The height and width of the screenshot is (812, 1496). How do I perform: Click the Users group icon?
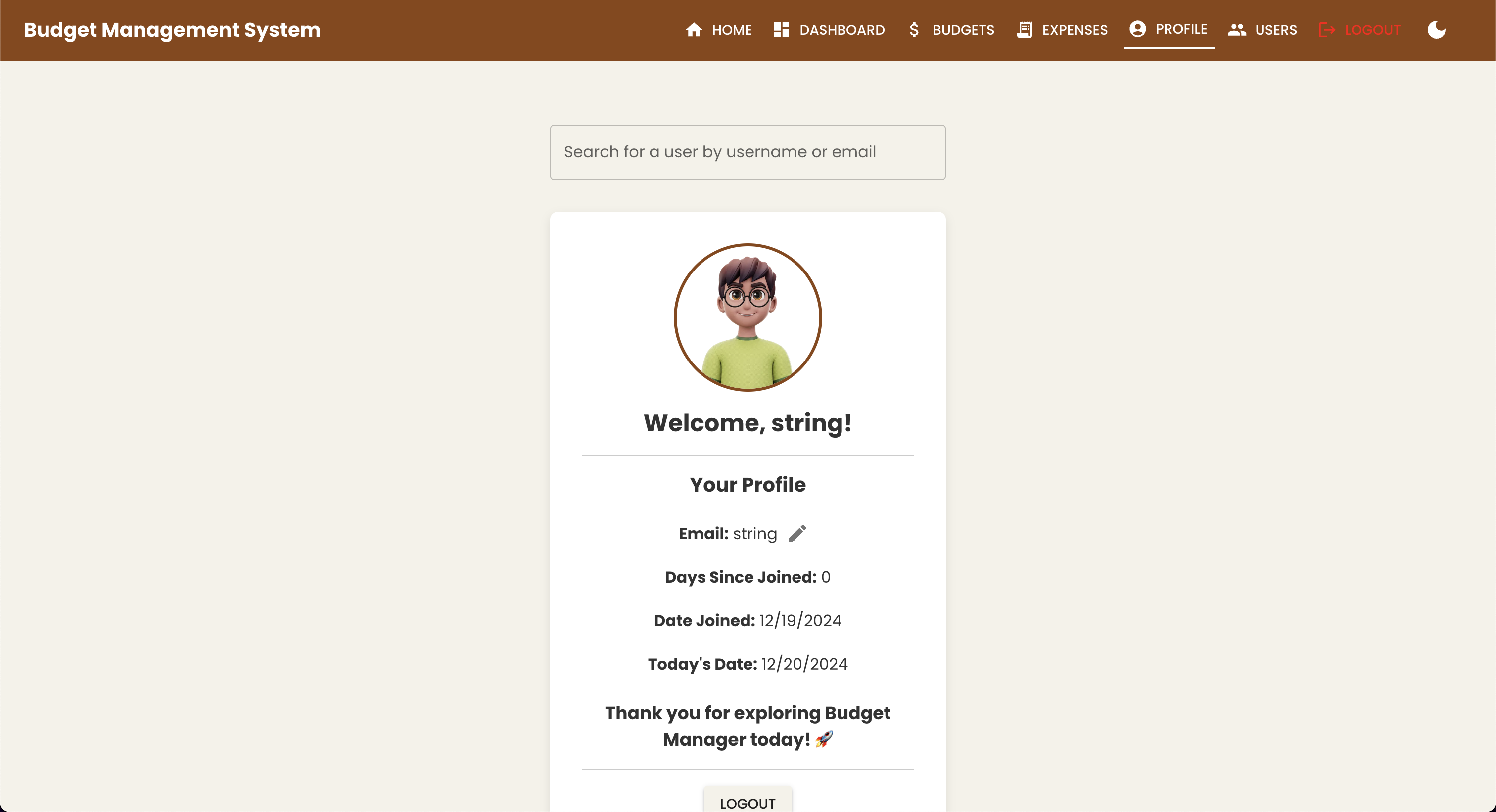[1237, 30]
